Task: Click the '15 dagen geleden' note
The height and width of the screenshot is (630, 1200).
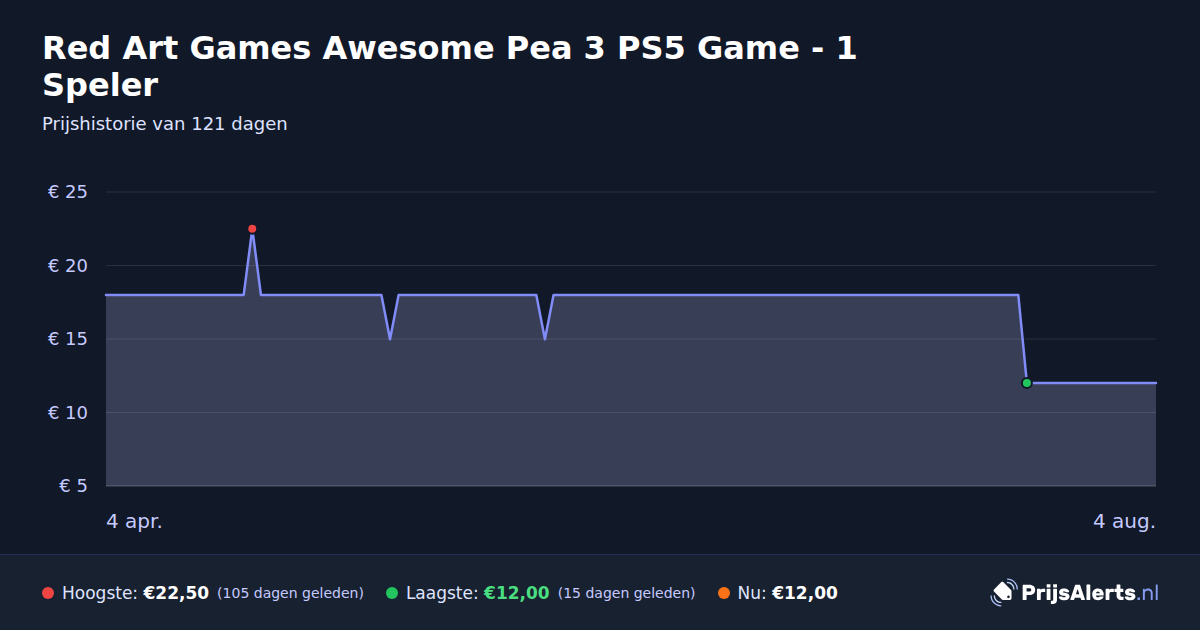Action: 626,593
